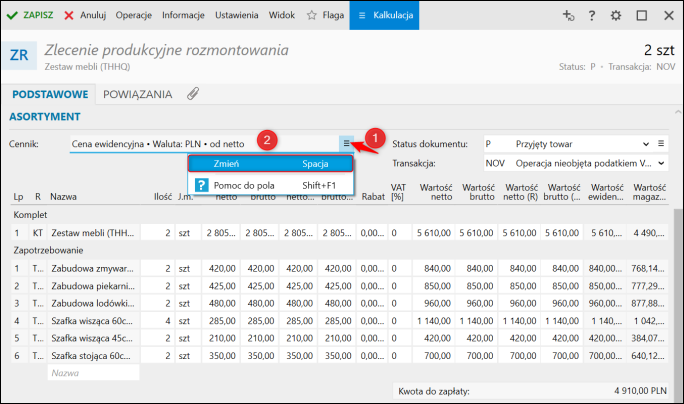Open the settings gear icon
The width and height of the screenshot is (684, 404).
(616, 16)
